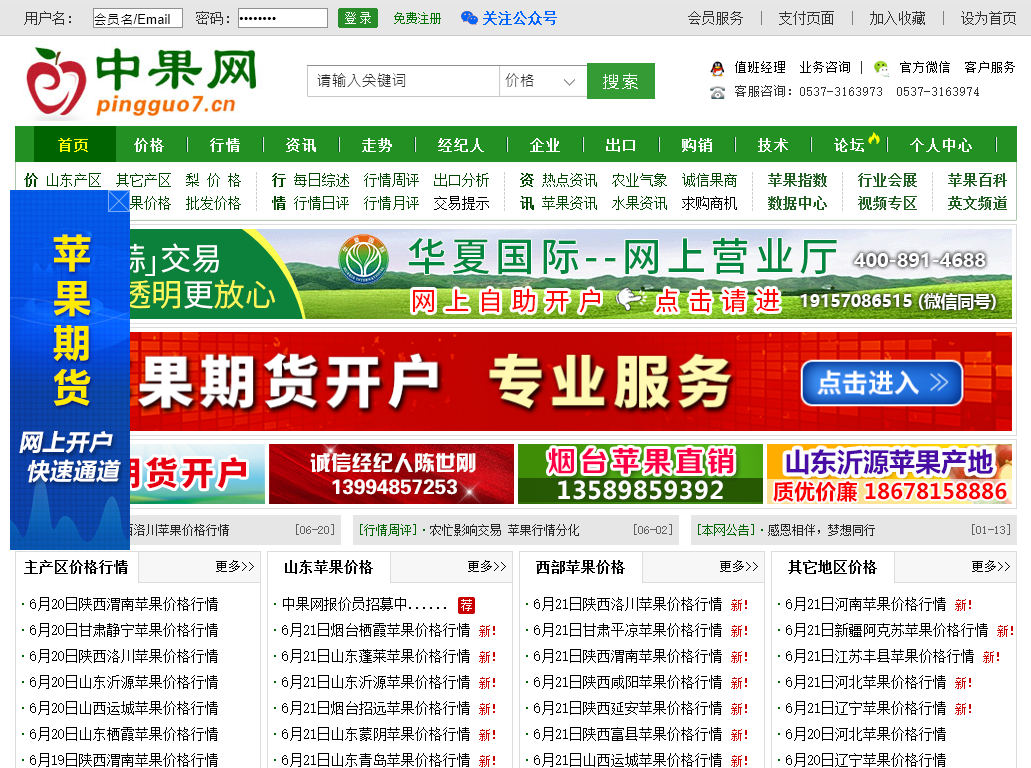Expand 更多>> in 主产区价格行情 panel
The image size is (1031, 768).
235,567
